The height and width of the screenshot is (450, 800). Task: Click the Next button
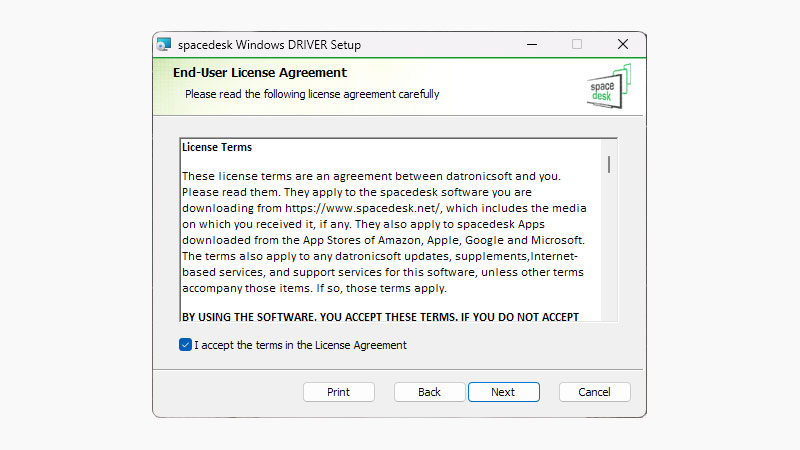[x=504, y=392]
